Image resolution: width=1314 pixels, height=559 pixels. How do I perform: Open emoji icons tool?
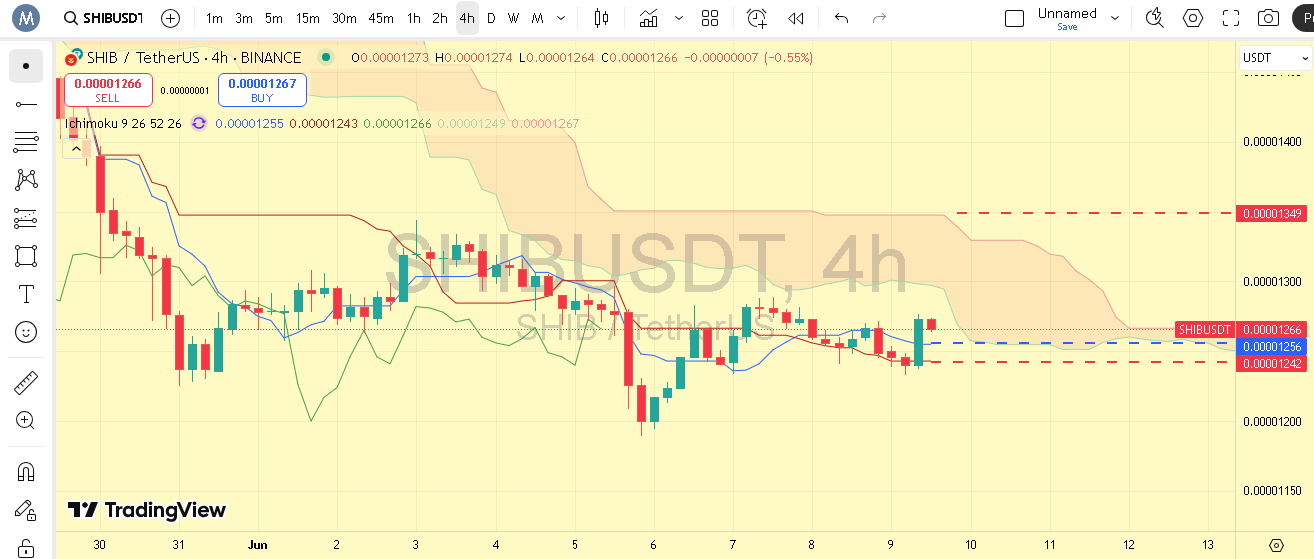26,332
